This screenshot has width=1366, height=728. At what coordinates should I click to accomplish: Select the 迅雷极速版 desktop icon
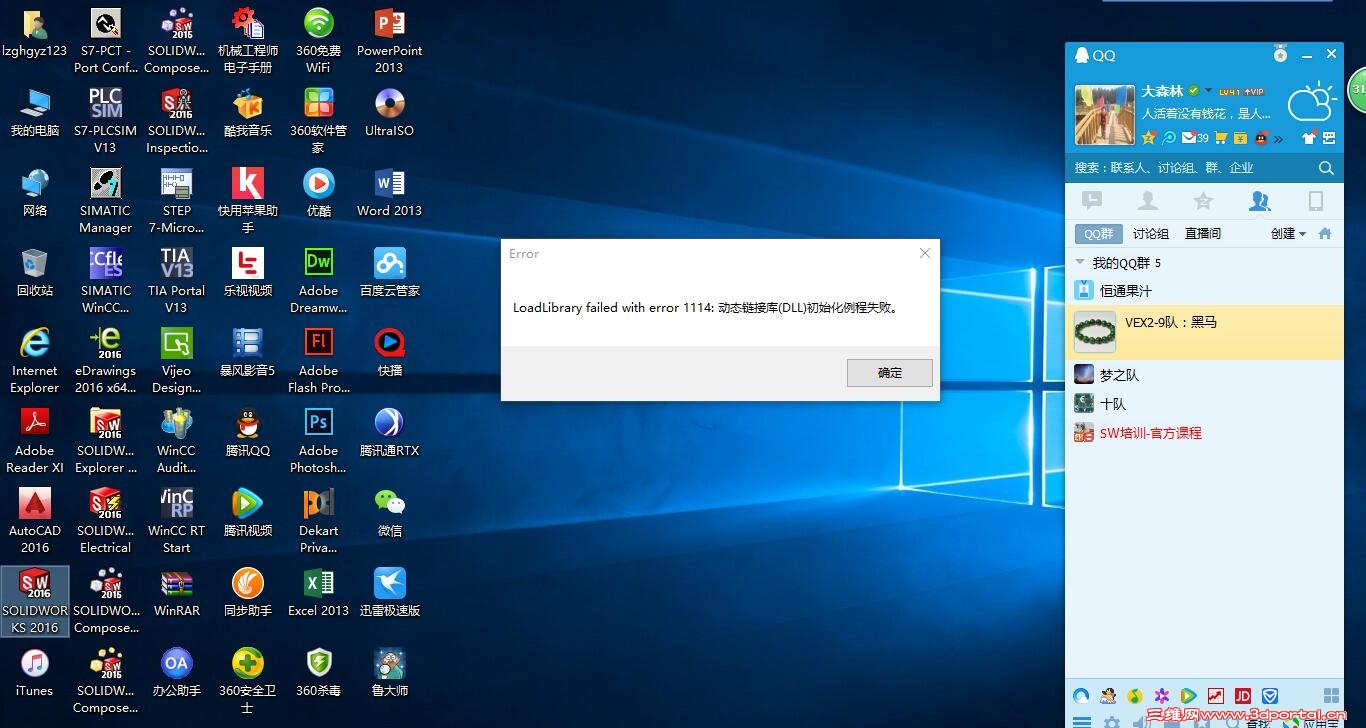pos(389,593)
